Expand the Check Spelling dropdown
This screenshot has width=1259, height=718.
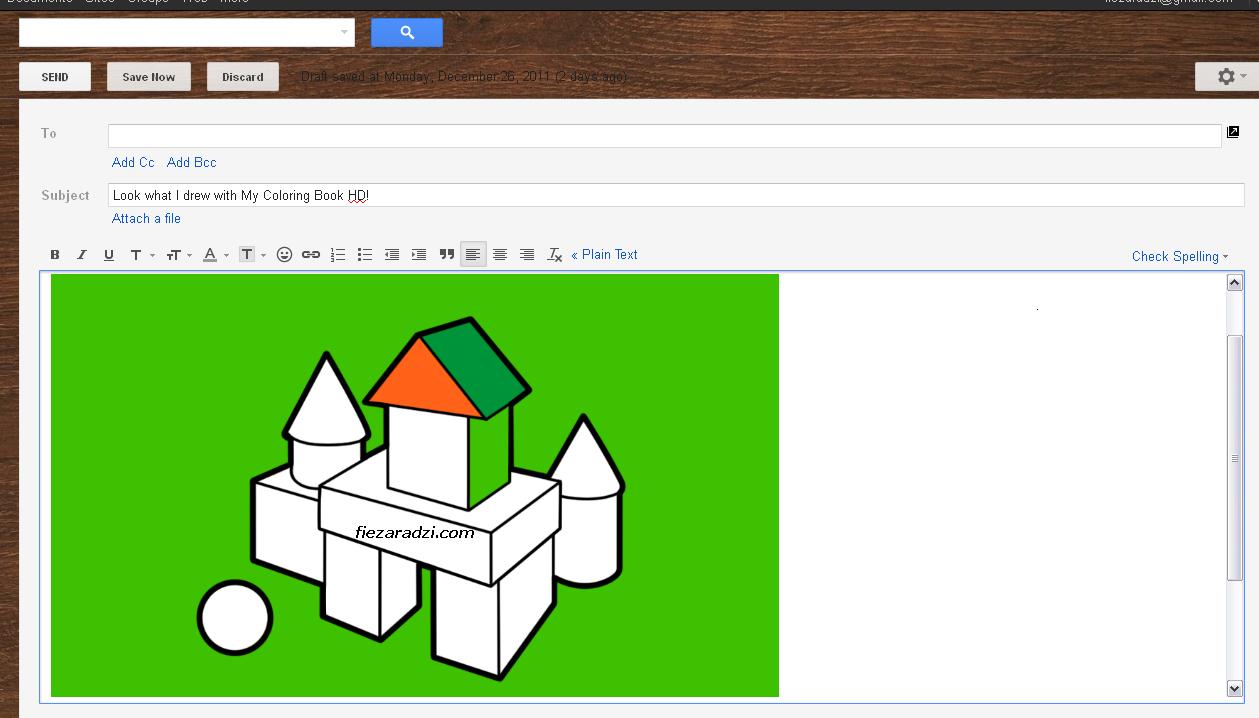[x=1179, y=257]
